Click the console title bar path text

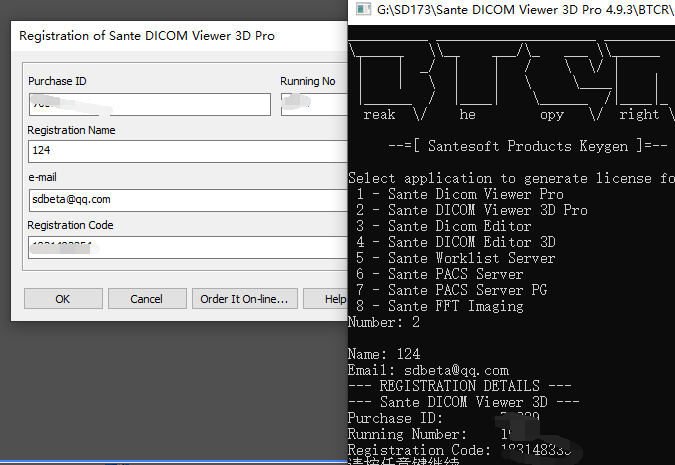pos(526,9)
